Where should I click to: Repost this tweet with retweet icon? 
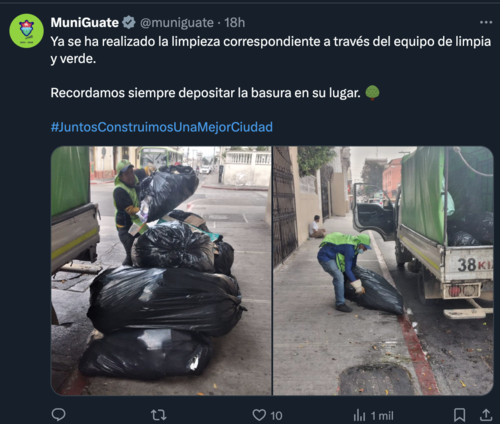[158, 415]
